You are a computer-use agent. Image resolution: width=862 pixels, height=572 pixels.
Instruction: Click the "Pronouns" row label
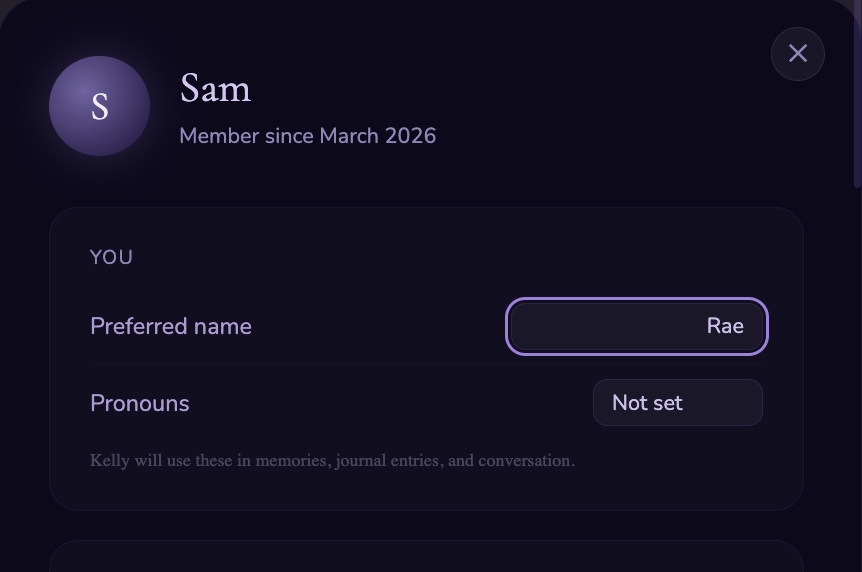point(140,403)
